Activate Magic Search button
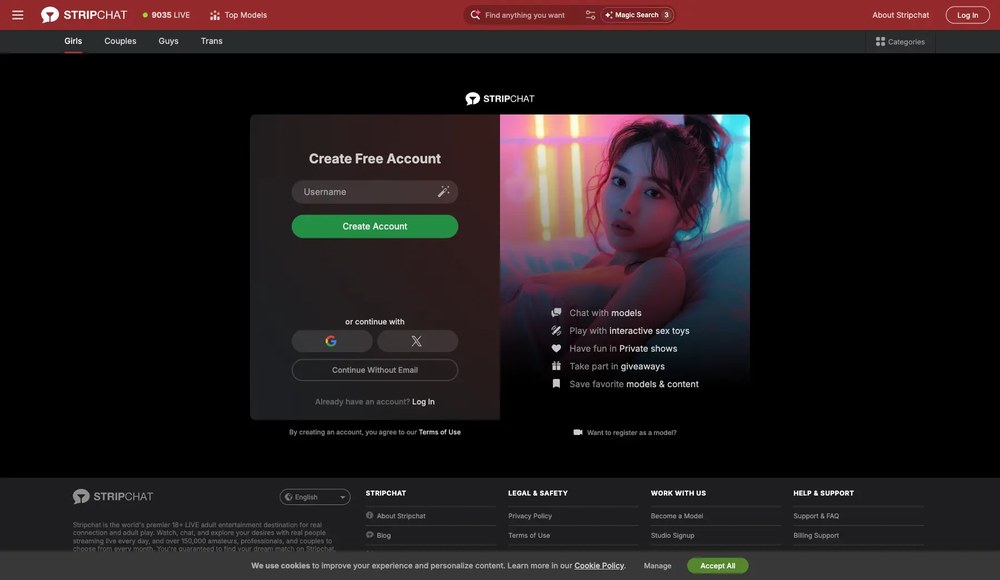The height and width of the screenshot is (580, 1000). [x=637, y=15]
